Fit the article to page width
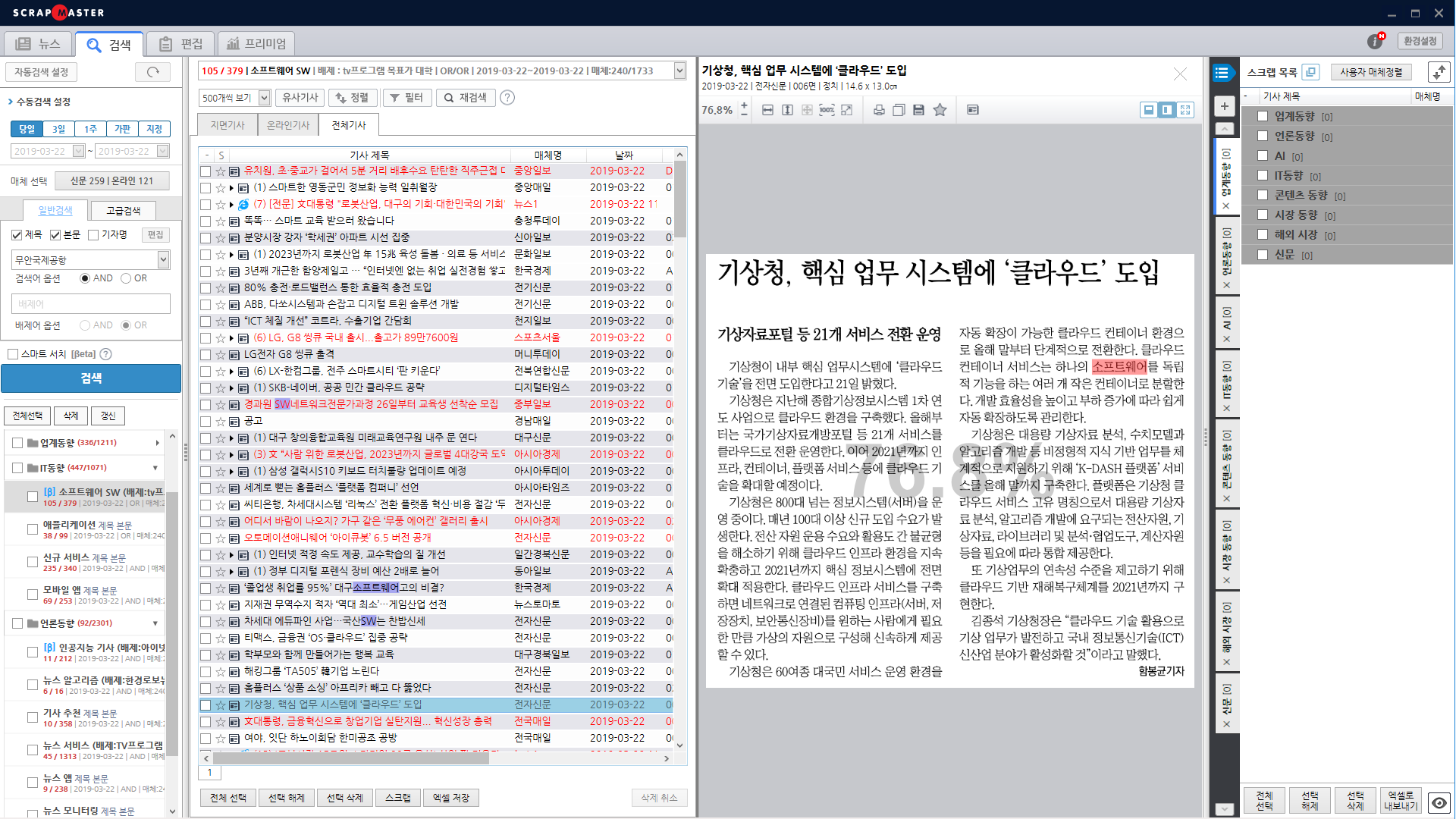This screenshot has height=819, width=1456. click(767, 110)
